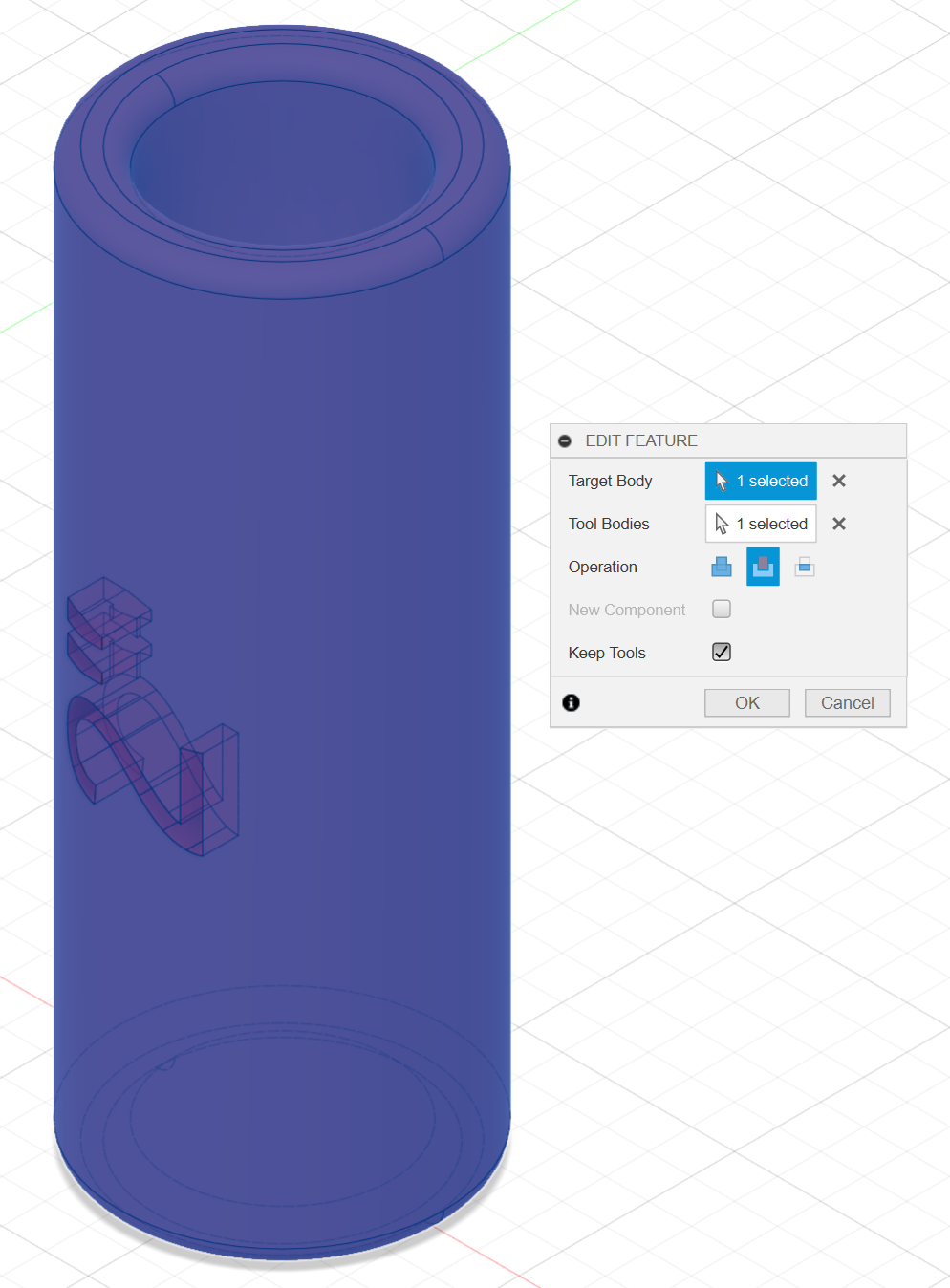Click the Target Body selection box
The height and width of the screenshot is (1288, 950).
(761, 481)
